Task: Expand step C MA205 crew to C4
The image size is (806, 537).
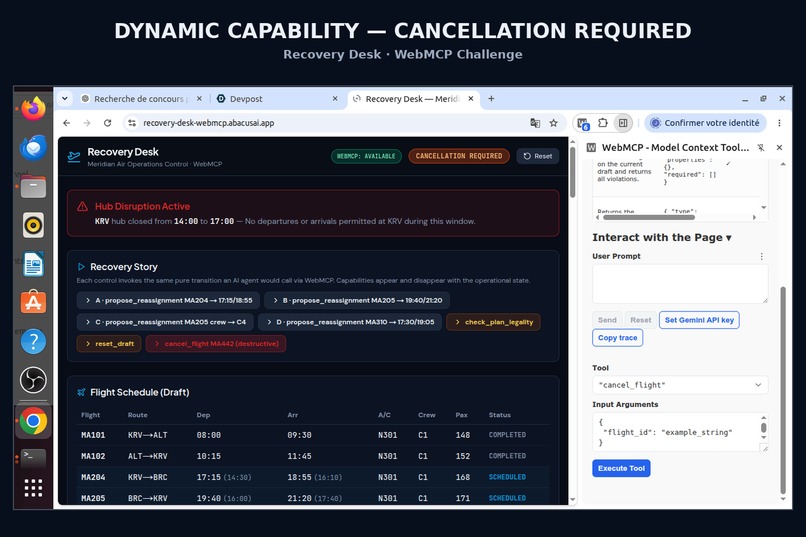Action: (165, 322)
